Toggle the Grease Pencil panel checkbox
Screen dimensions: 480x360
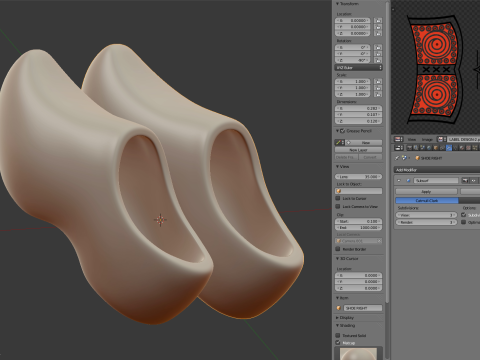[343, 131]
